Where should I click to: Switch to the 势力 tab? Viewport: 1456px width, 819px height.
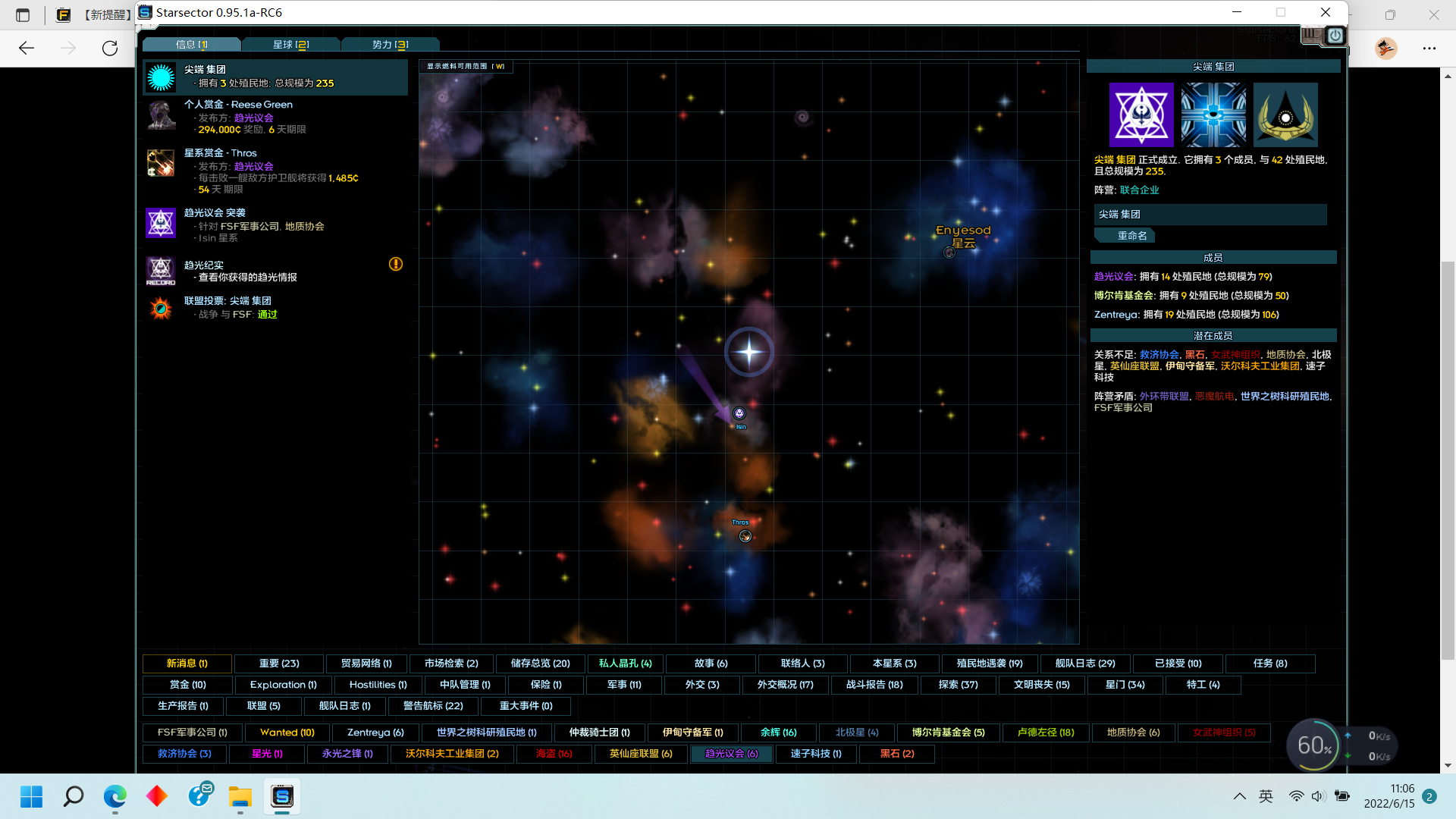(390, 45)
